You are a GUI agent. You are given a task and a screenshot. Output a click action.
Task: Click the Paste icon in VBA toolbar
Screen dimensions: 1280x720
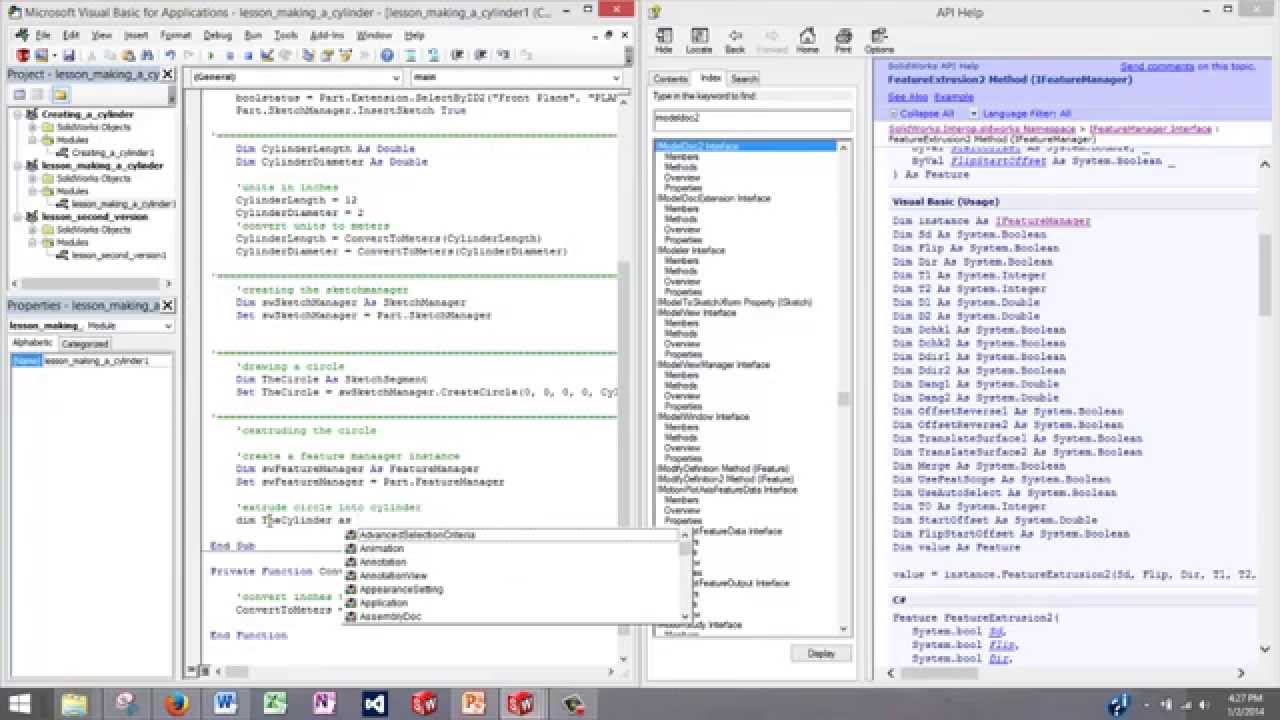click(x=128, y=55)
